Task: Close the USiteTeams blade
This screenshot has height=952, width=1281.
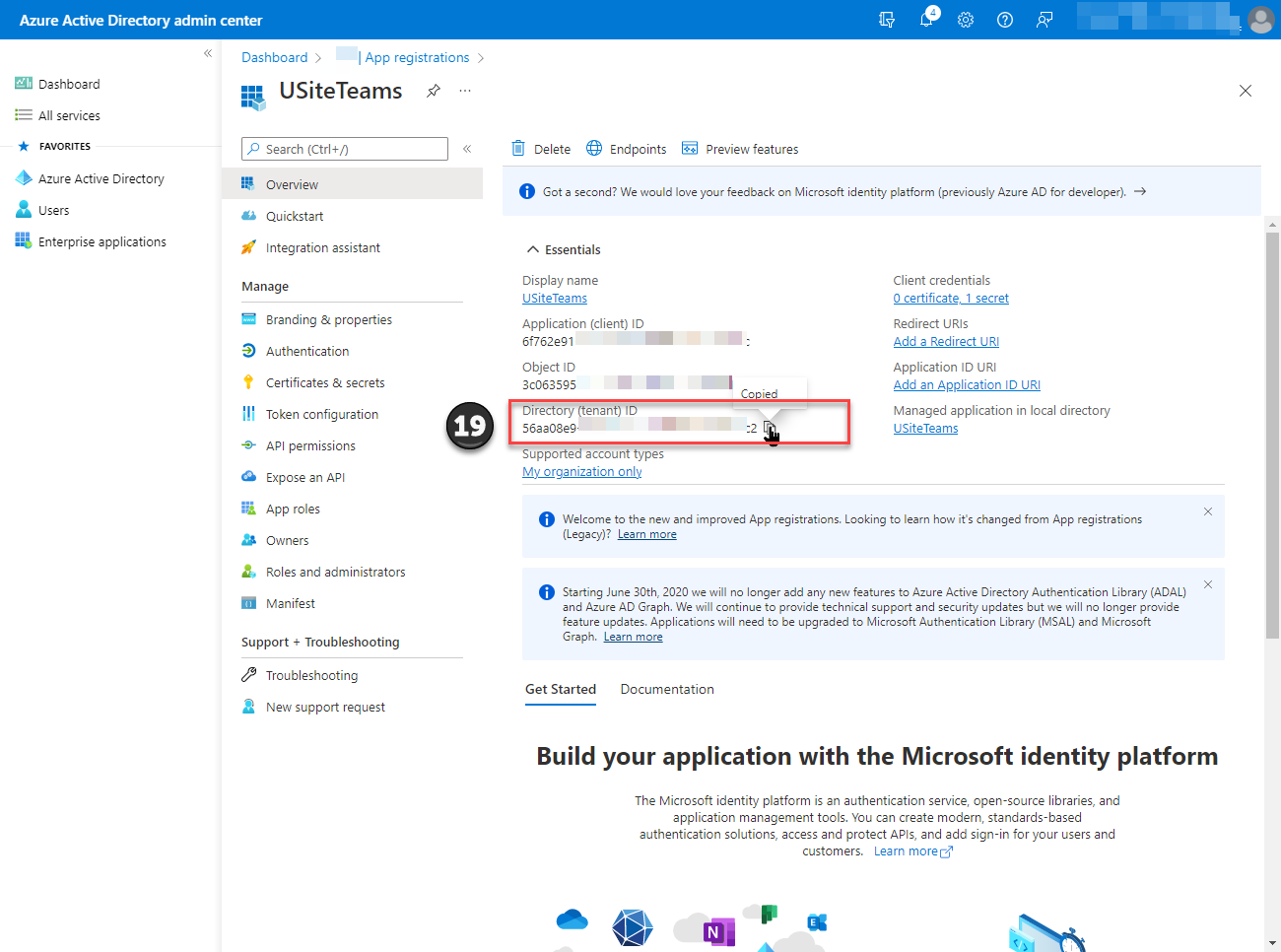Action: [1246, 91]
